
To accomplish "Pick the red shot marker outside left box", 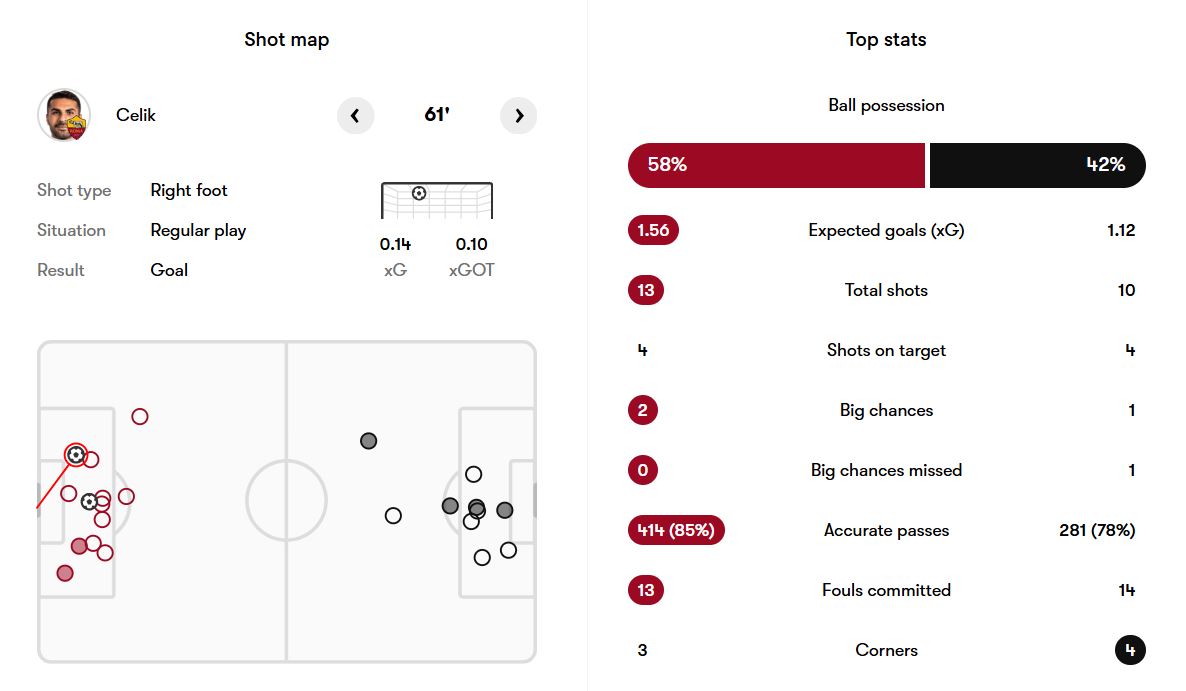I will point(140,416).
